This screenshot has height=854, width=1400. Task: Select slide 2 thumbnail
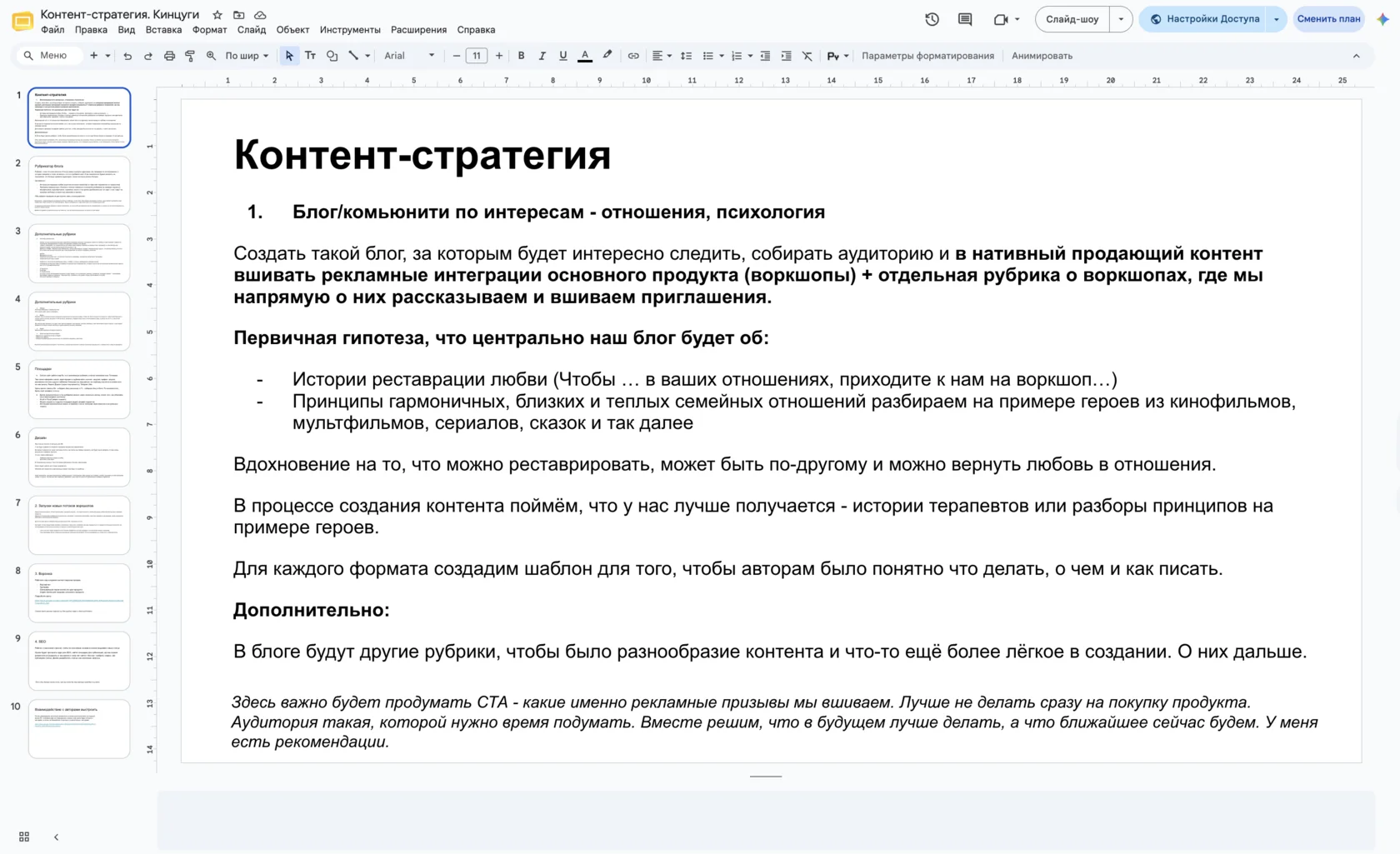coord(79,186)
